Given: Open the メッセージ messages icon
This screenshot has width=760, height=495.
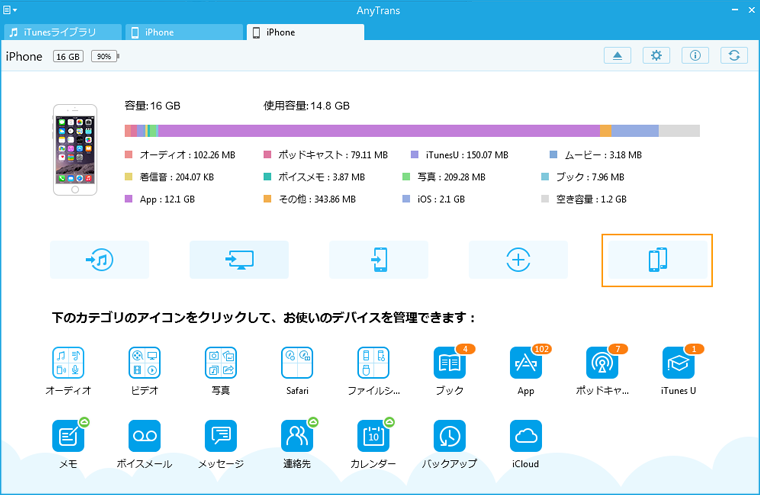Looking at the screenshot, I should [221, 436].
